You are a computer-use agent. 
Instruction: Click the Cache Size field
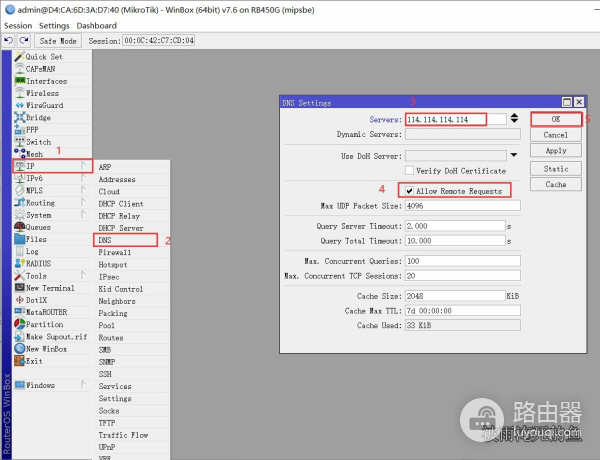coord(455,296)
